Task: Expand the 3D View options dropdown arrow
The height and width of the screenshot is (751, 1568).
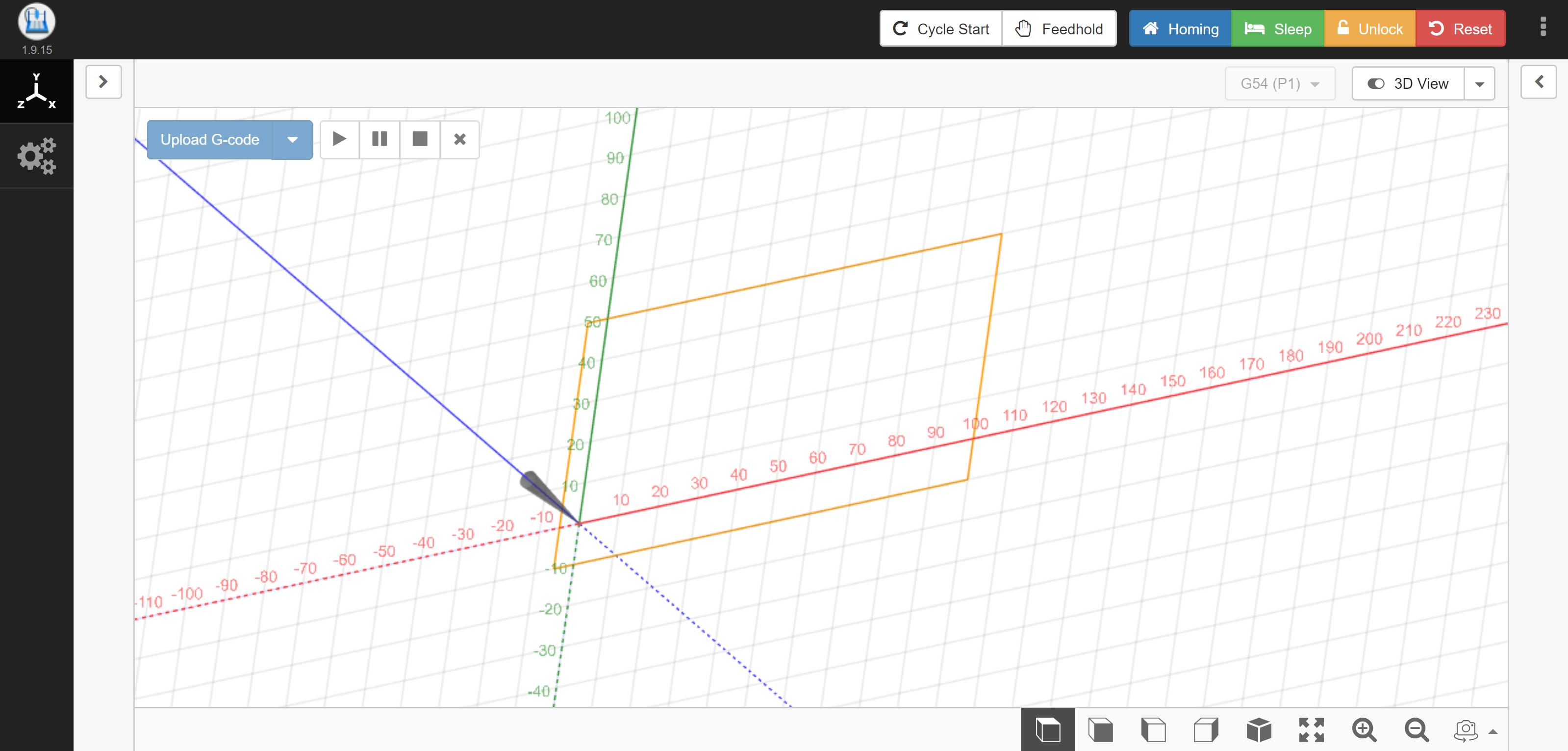Action: pyautogui.click(x=1479, y=83)
